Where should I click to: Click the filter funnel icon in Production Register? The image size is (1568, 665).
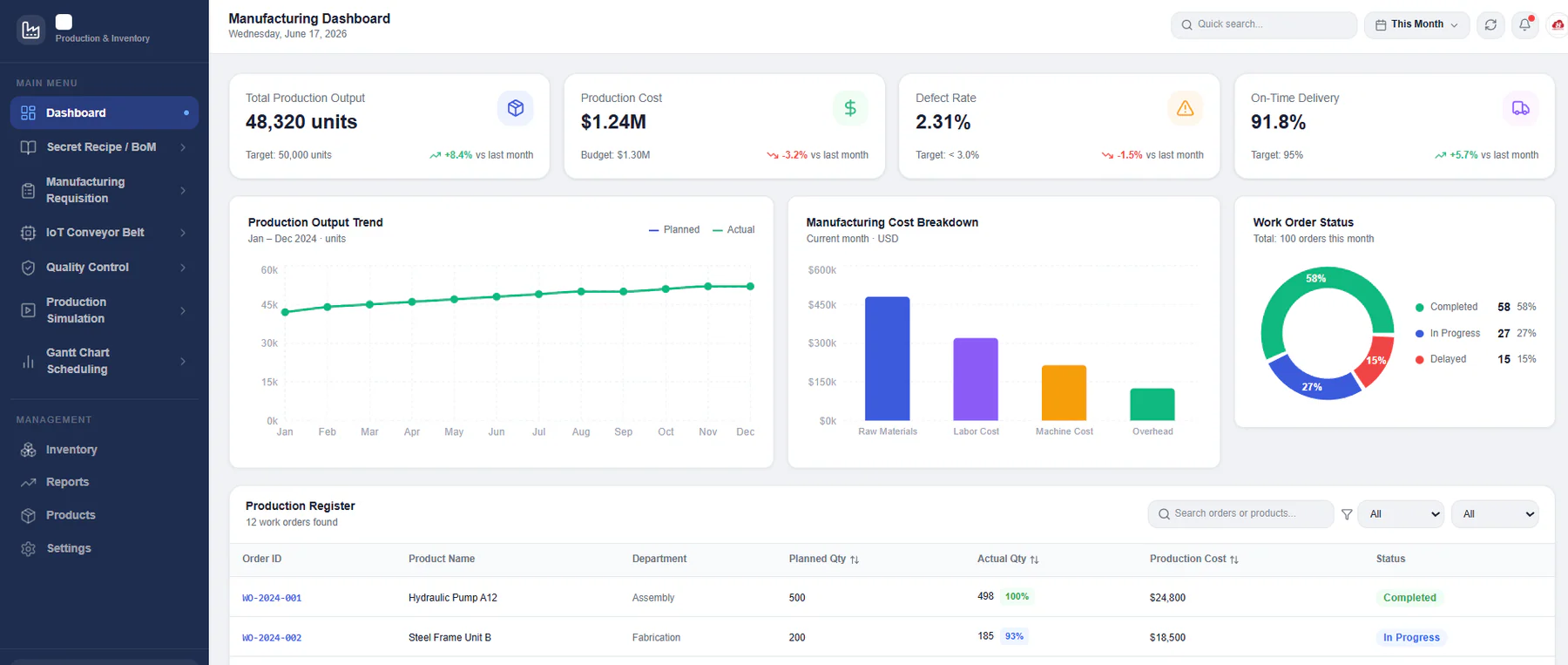point(1347,514)
